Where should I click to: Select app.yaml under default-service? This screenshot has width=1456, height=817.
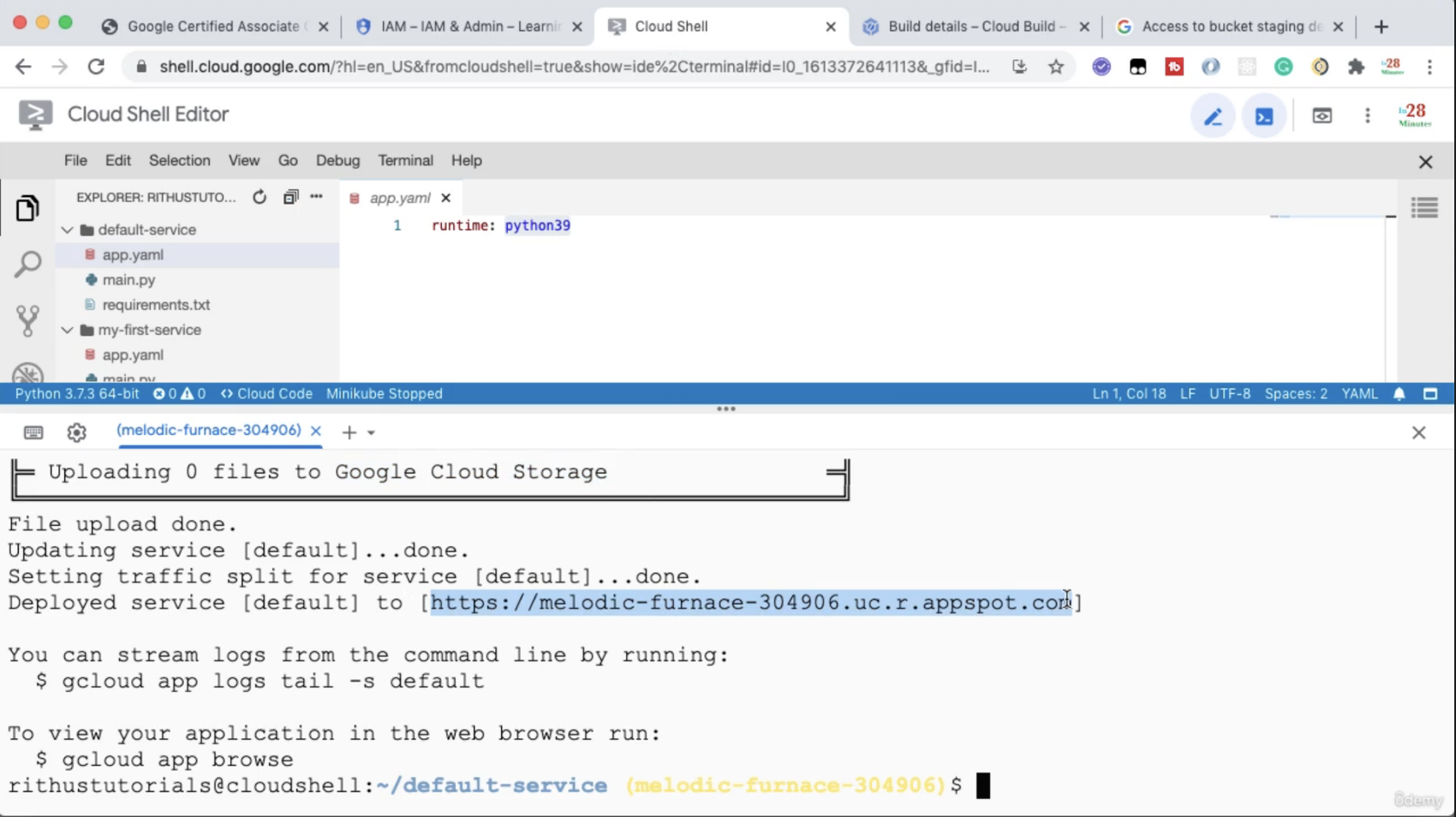tap(198, 254)
